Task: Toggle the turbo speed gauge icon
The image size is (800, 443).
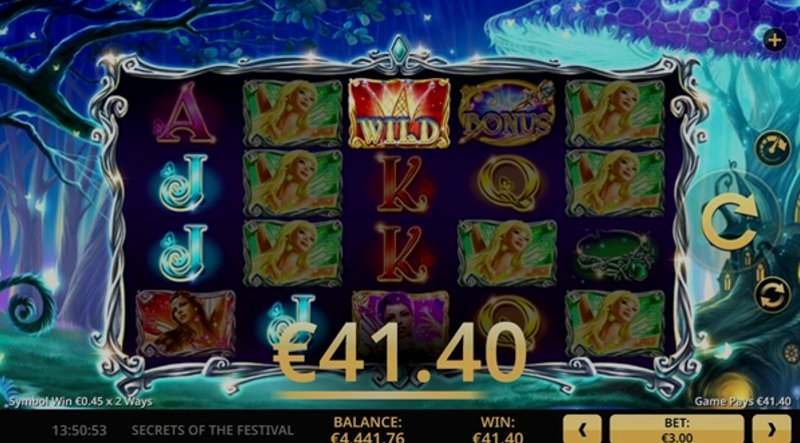Action: tap(772, 149)
